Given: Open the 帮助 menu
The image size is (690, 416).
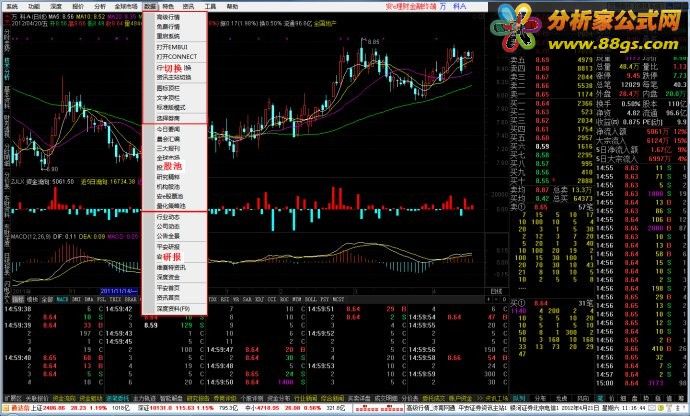Looking at the screenshot, I should coord(232,7).
